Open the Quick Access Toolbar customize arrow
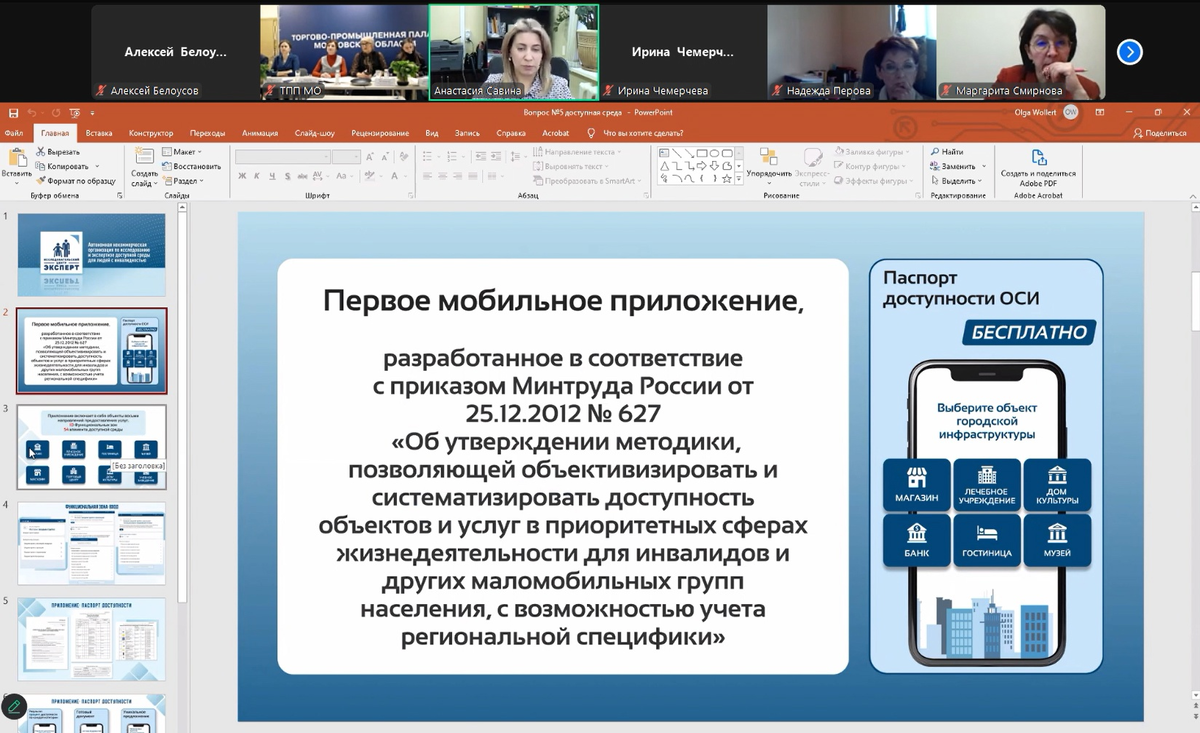The width and height of the screenshot is (1200, 733). point(90,113)
